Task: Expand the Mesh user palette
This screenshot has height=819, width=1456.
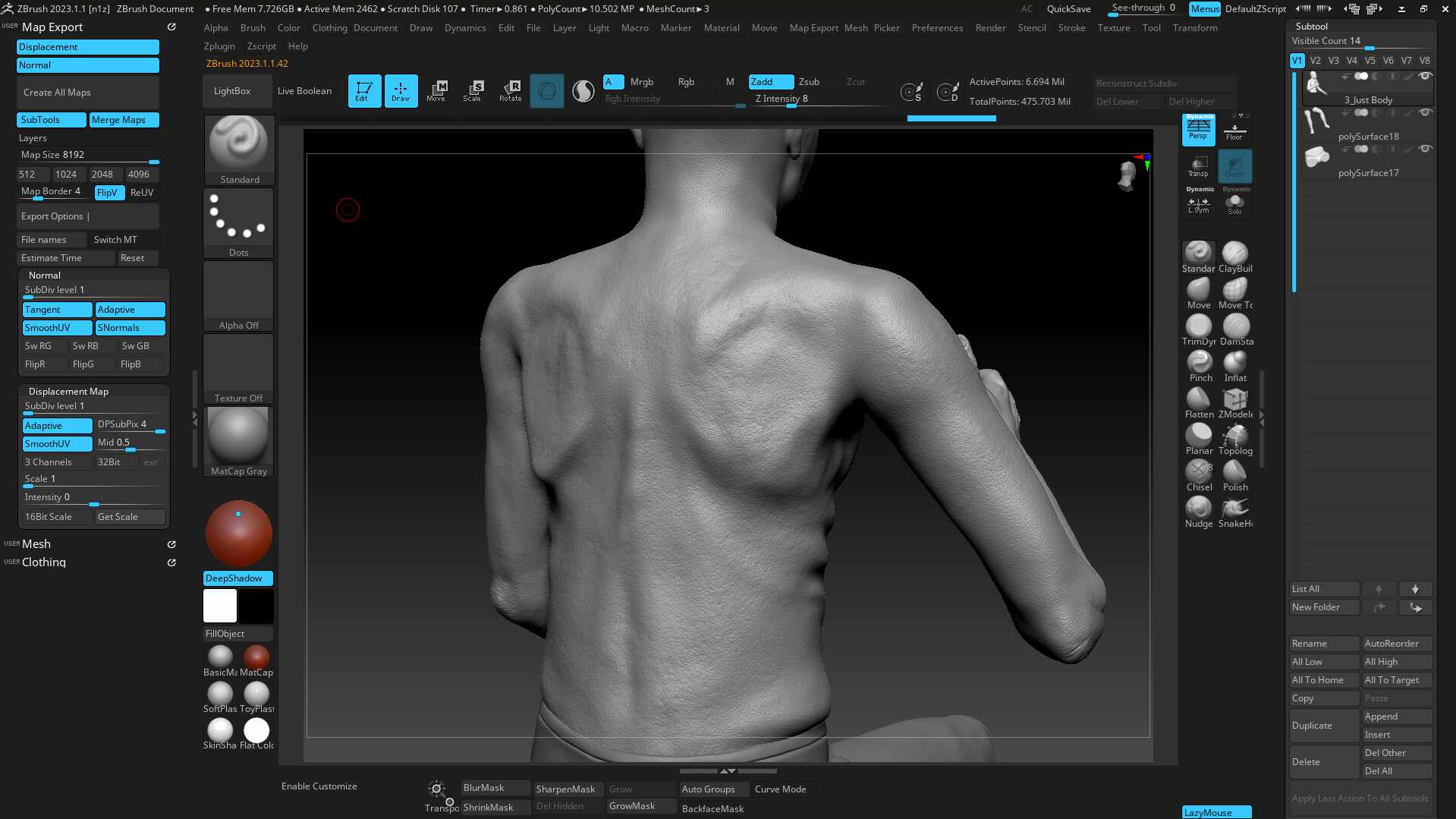Action: pyautogui.click(x=36, y=544)
